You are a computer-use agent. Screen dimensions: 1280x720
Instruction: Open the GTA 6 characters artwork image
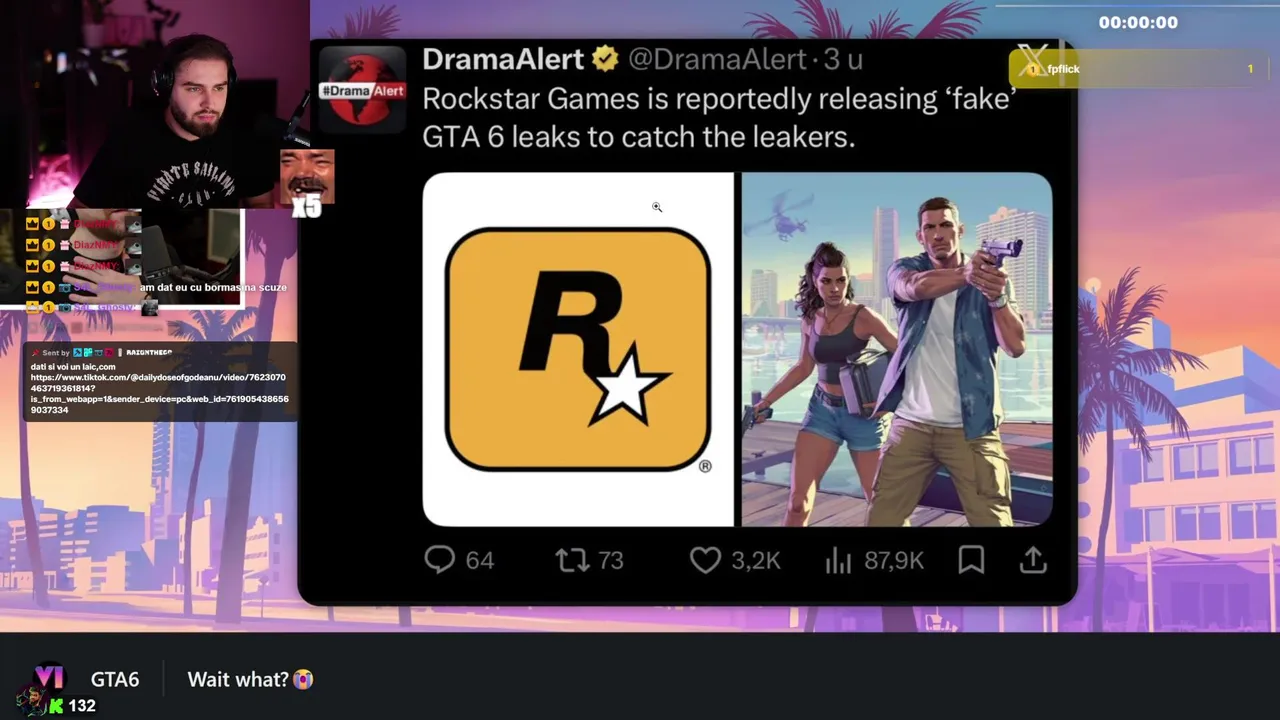point(897,349)
